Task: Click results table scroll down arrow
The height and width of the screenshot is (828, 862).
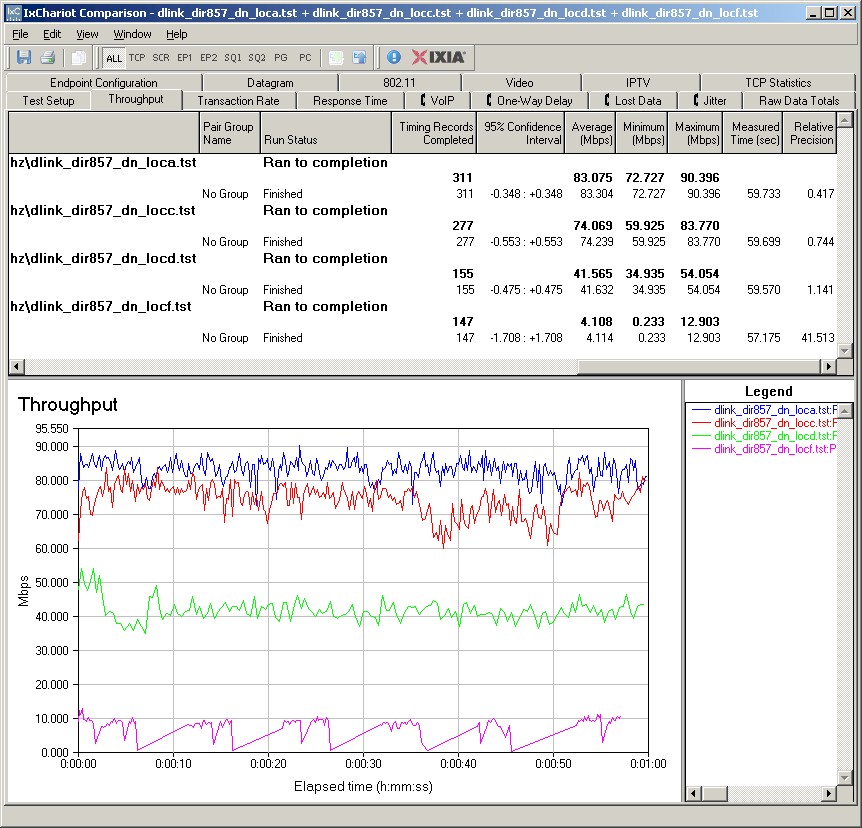Action: 844,350
